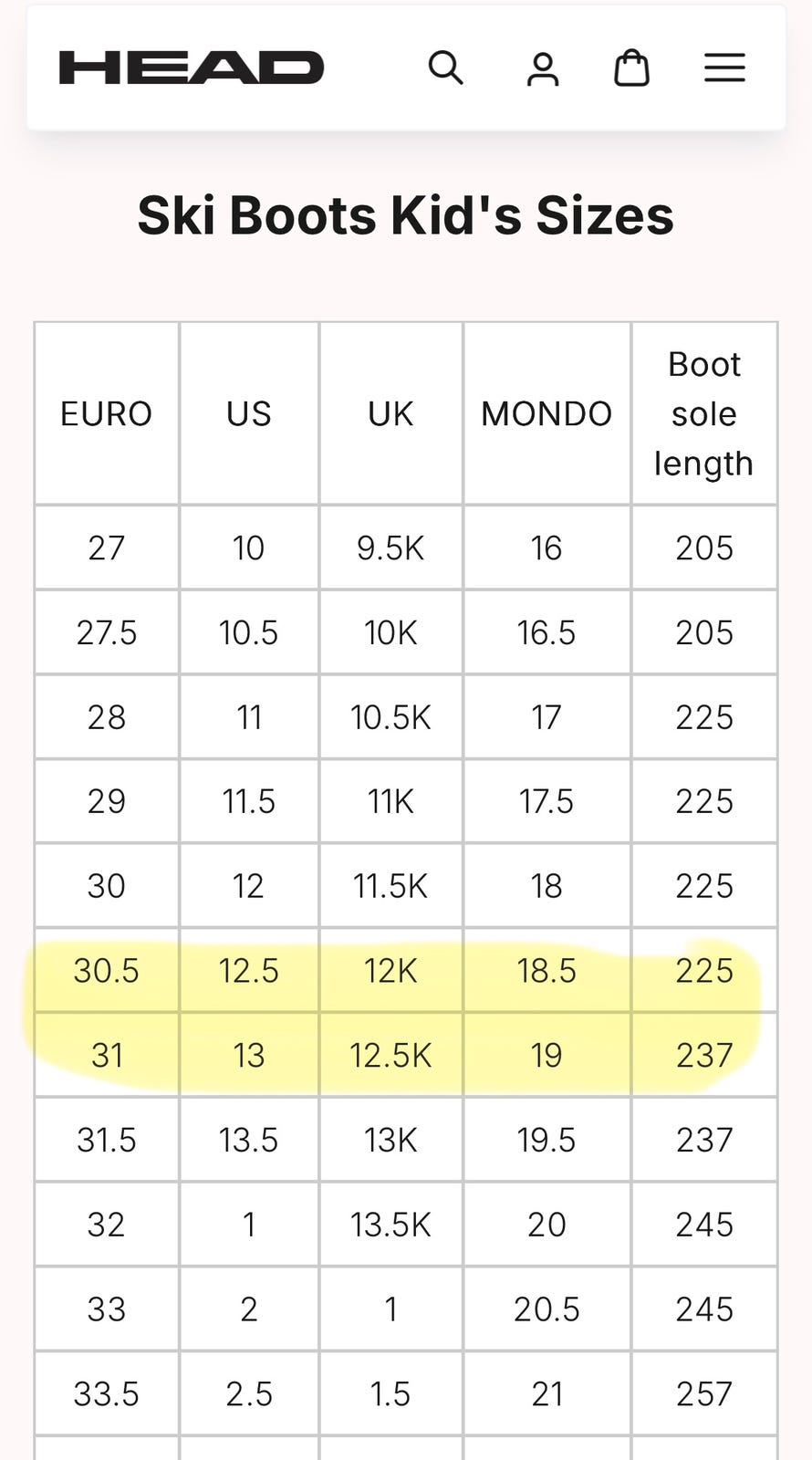
Task: Click the UK column header
Action: coord(390,413)
